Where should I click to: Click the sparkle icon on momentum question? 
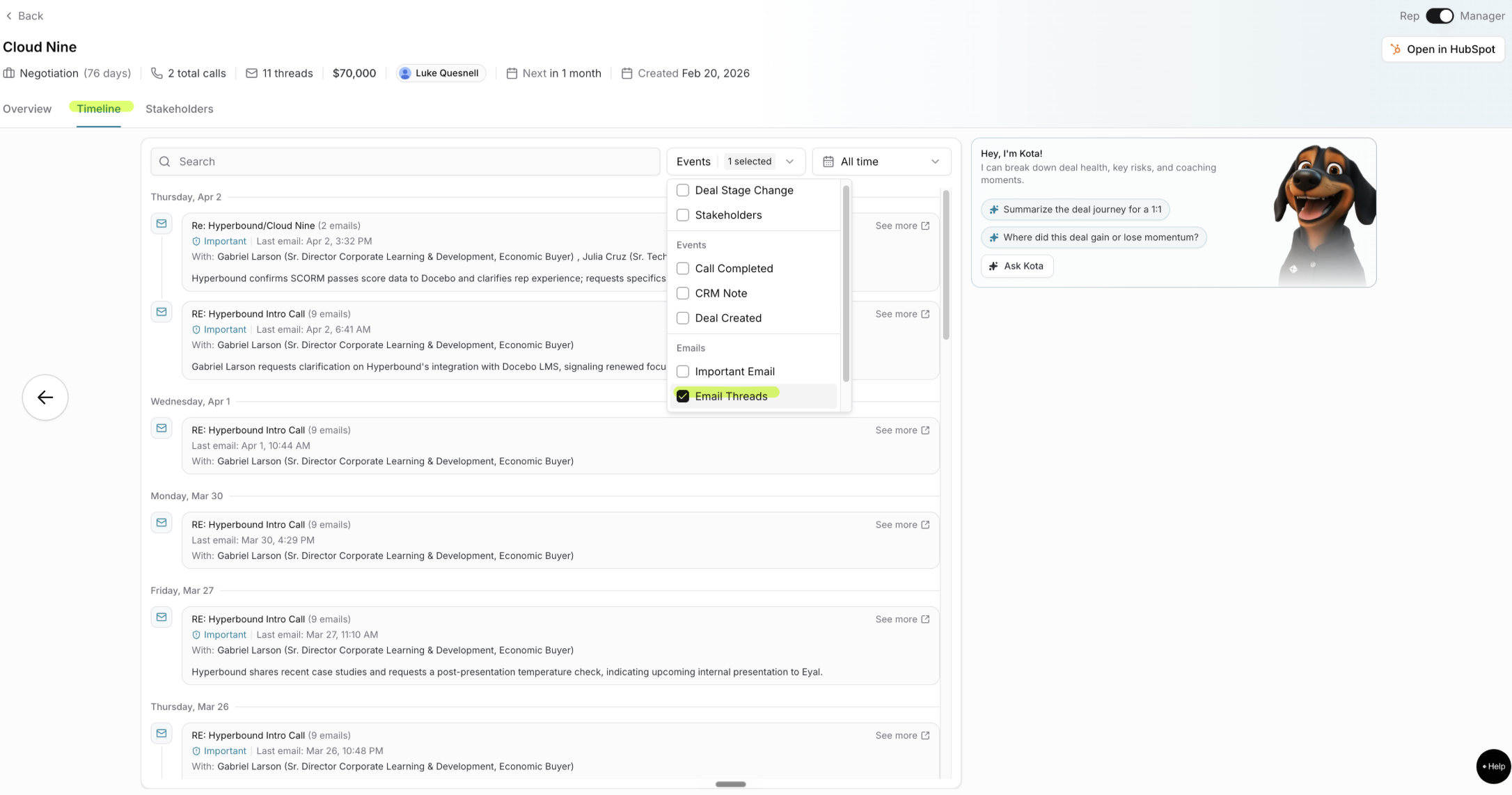994,237
